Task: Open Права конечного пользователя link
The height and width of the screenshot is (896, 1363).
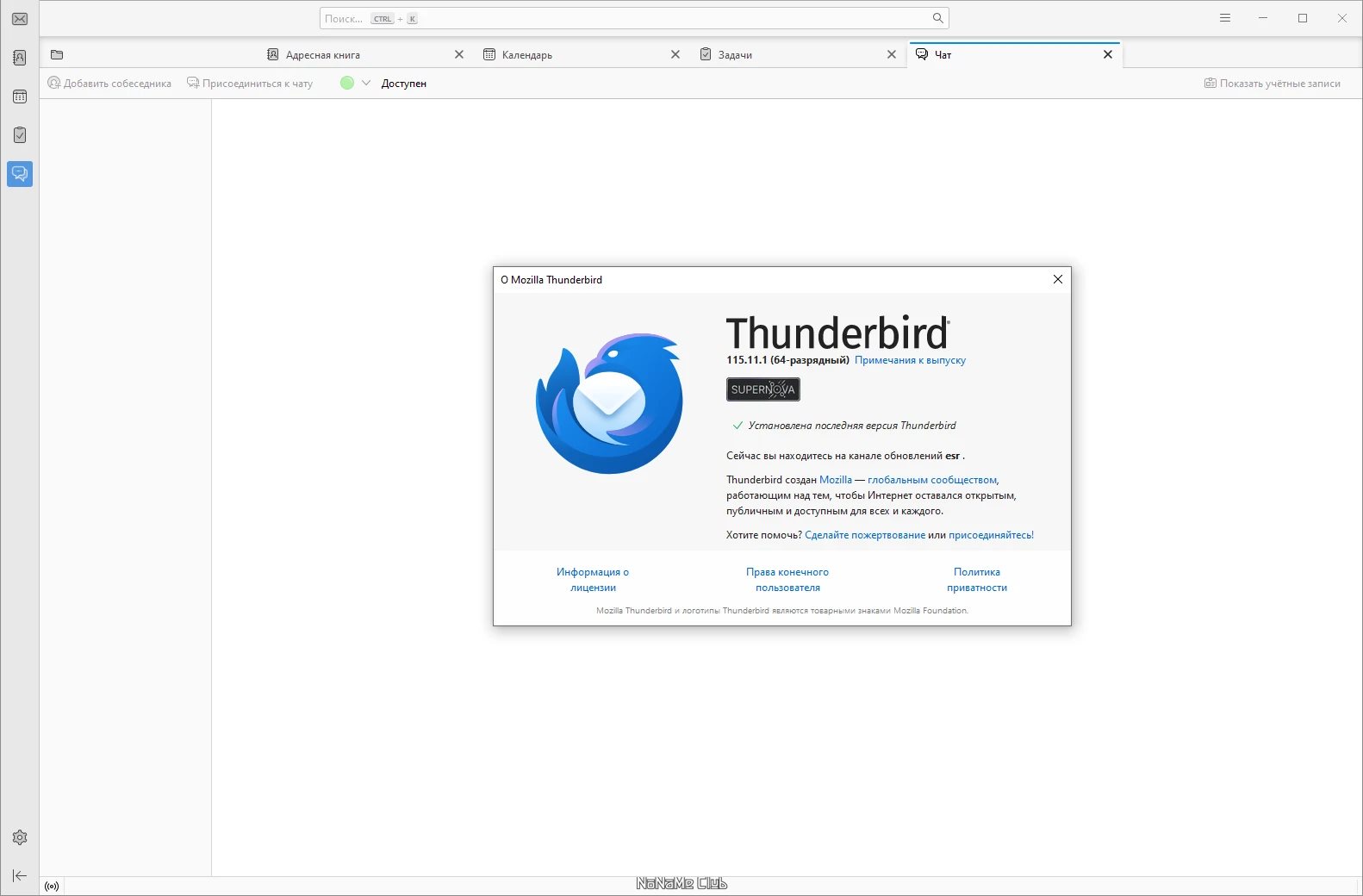Action: coord(787,580)
